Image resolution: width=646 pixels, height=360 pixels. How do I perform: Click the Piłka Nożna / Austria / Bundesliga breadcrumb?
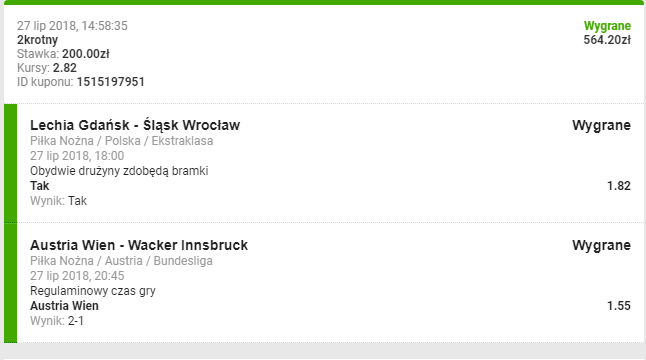pyautogui.click(x=121, y=261)
